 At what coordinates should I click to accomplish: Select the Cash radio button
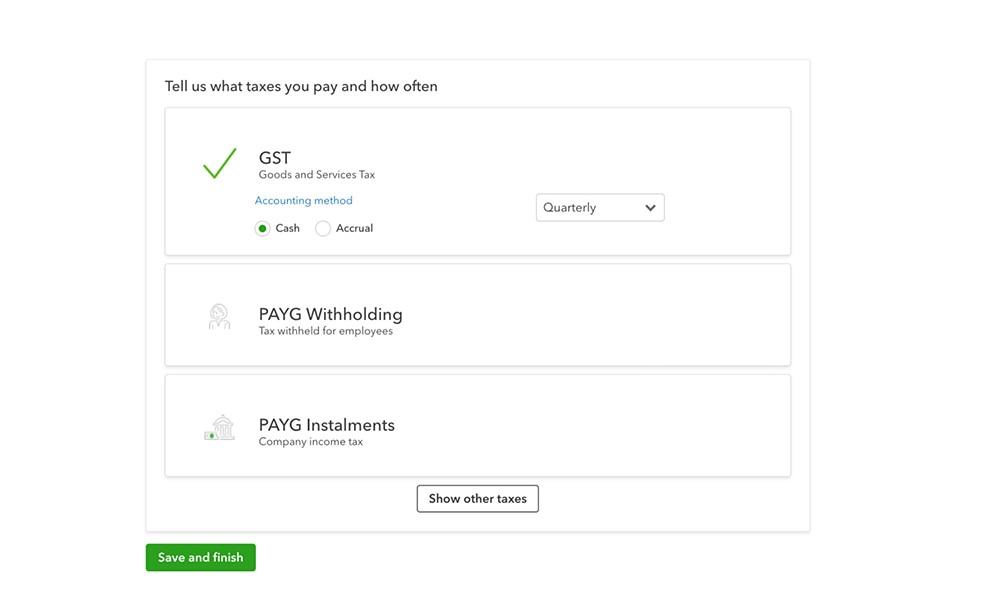click(262, 228)
